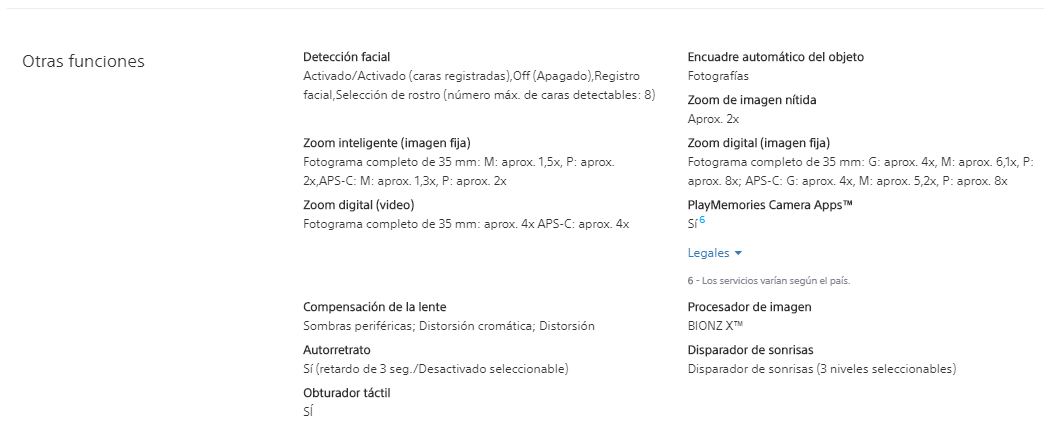
Task: Click the Aprox. 2x zoom value
Action: tap(713, 120)
